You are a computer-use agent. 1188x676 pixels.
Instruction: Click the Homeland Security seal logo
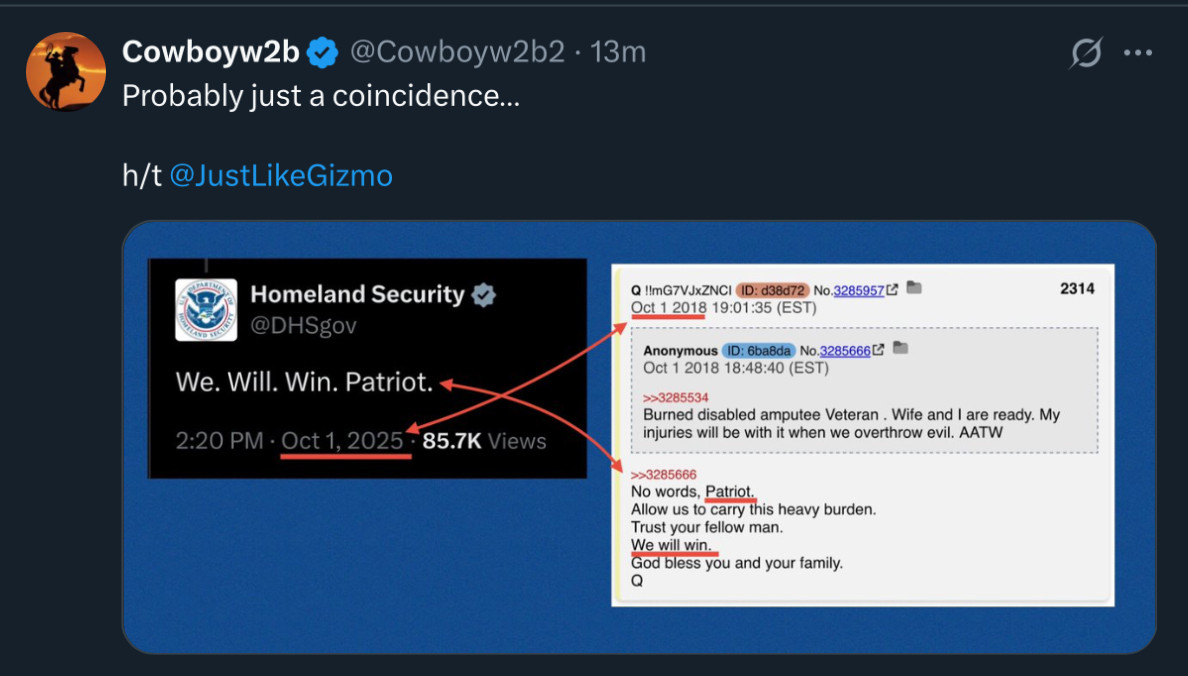[x=206, y=310]
